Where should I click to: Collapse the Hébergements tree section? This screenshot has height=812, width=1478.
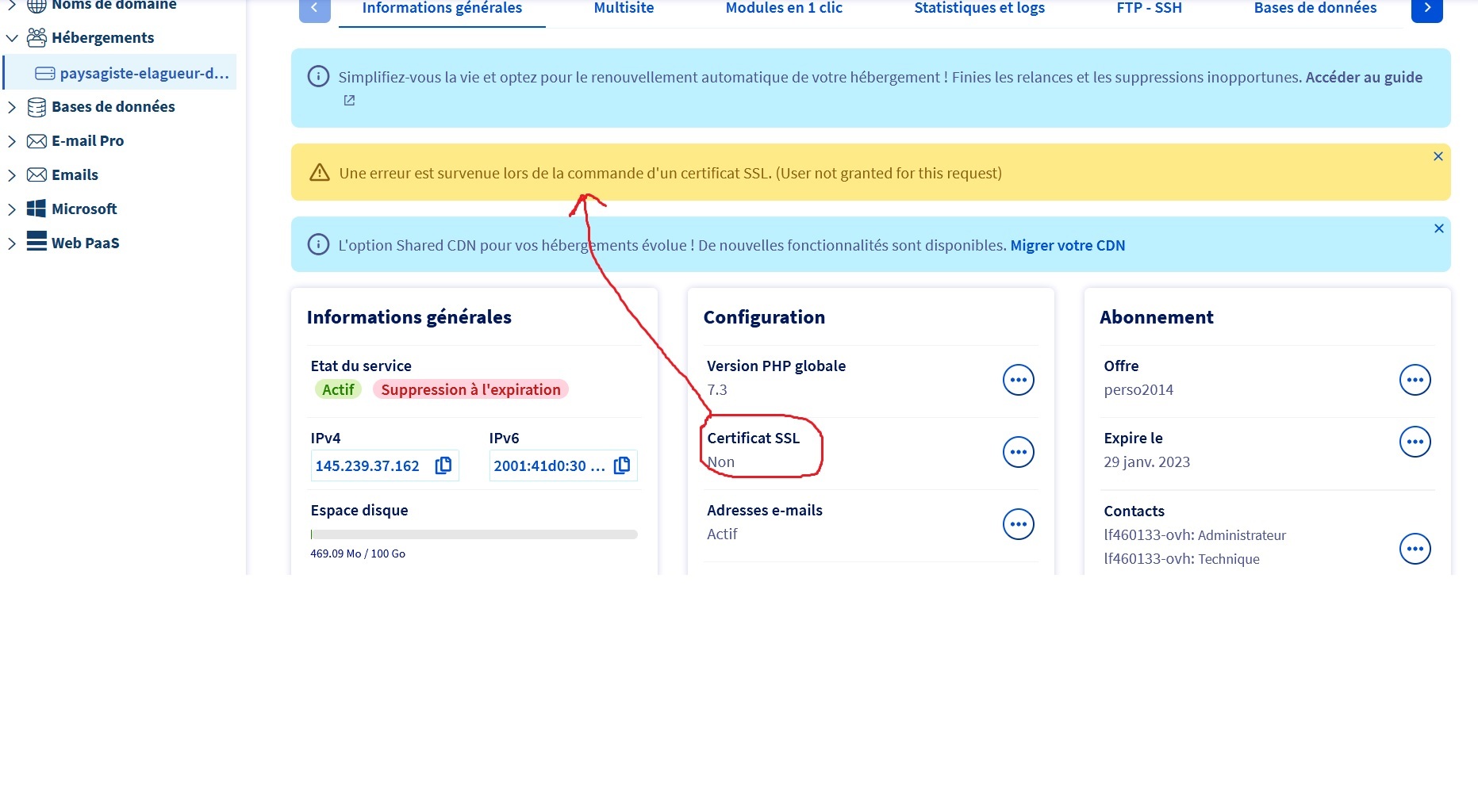pyautogui.click(x=12, y=38)
